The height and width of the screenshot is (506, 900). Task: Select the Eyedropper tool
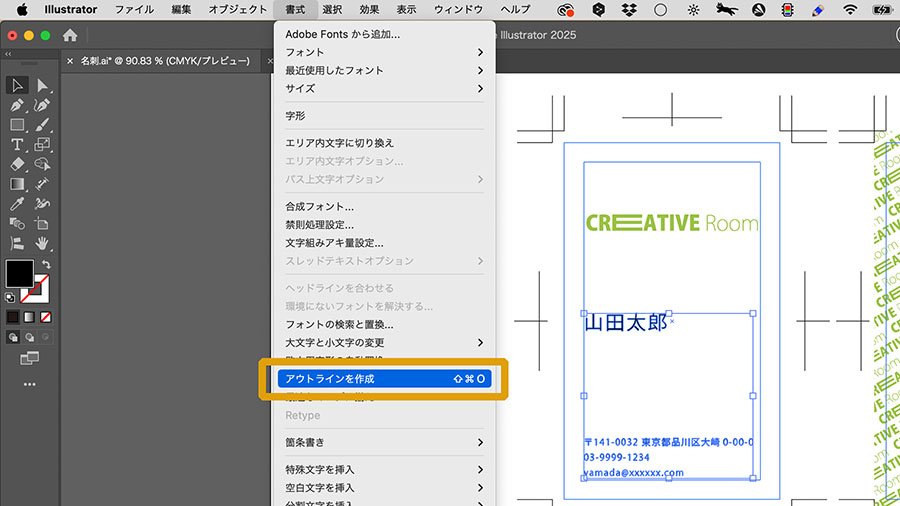[x=17, y=204]
